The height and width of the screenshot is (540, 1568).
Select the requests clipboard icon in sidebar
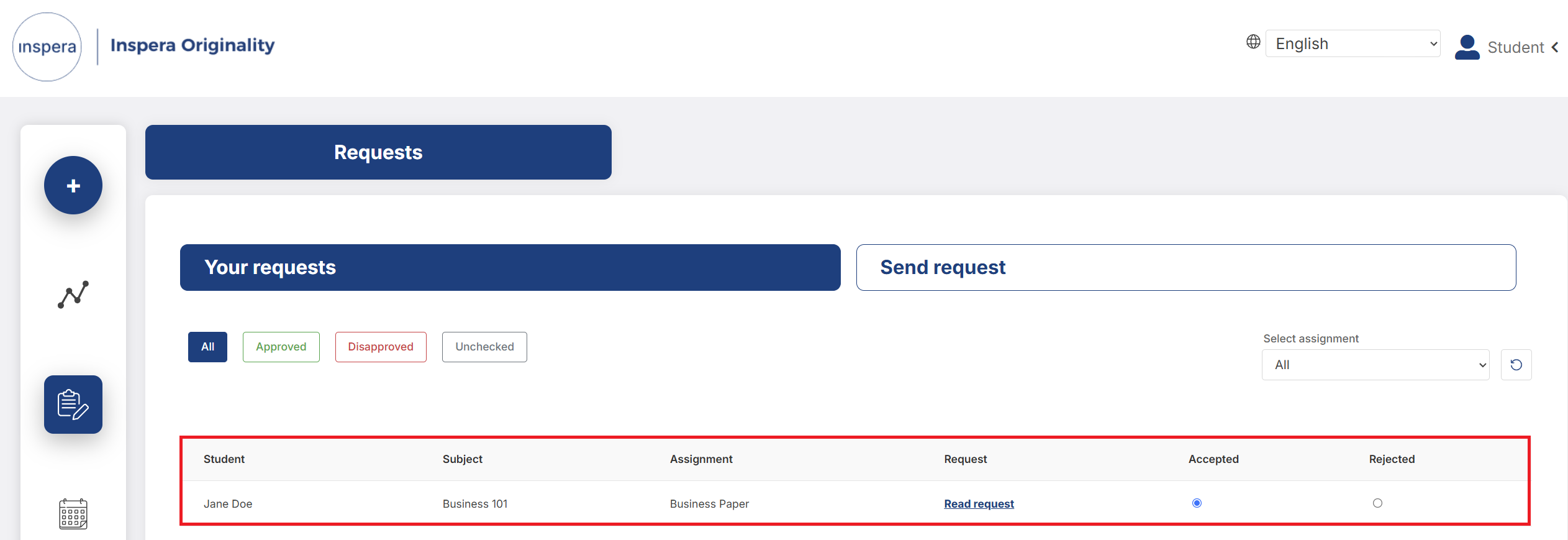73,404
